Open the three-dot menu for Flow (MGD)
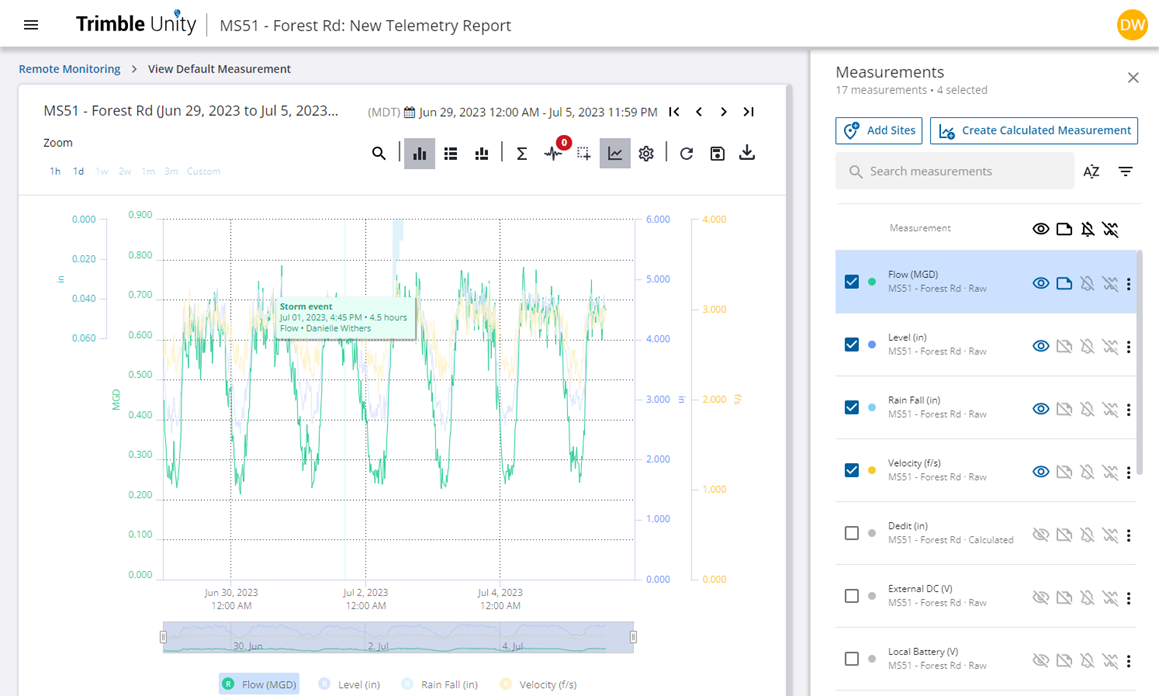 point(1129,284)
